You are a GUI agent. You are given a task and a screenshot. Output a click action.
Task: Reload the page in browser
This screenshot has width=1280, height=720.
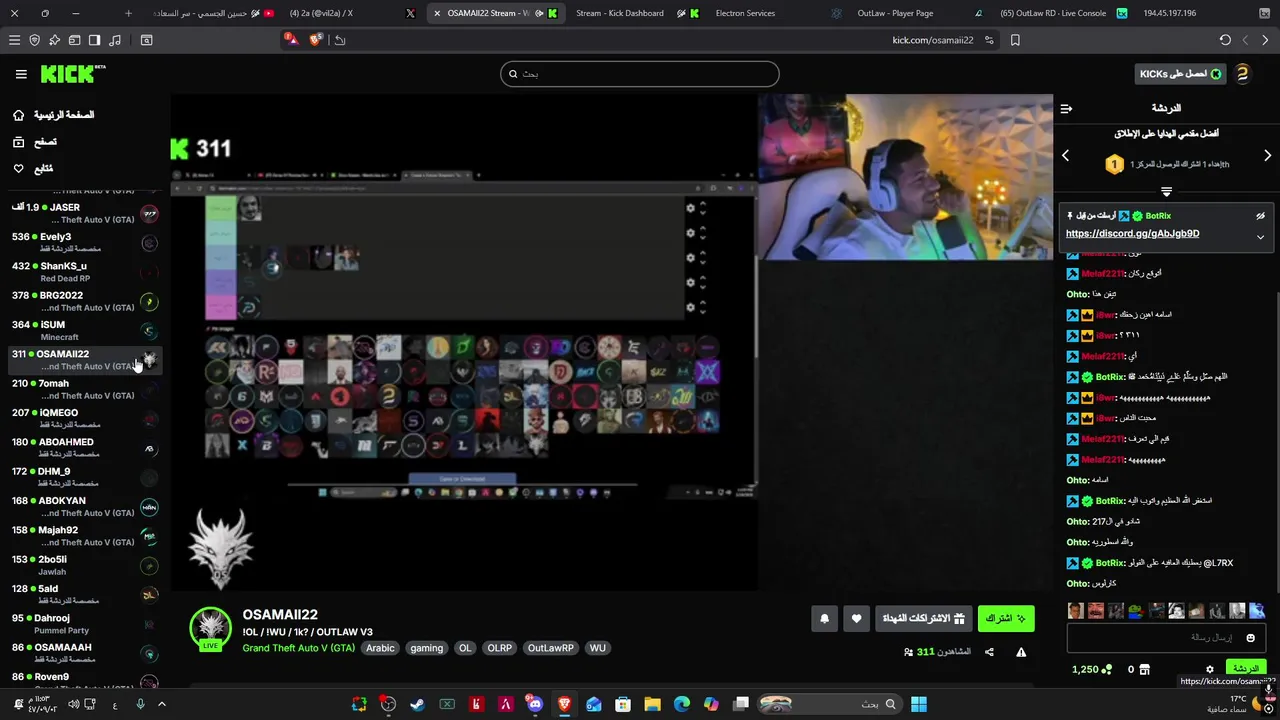(x=1225, y=40)
